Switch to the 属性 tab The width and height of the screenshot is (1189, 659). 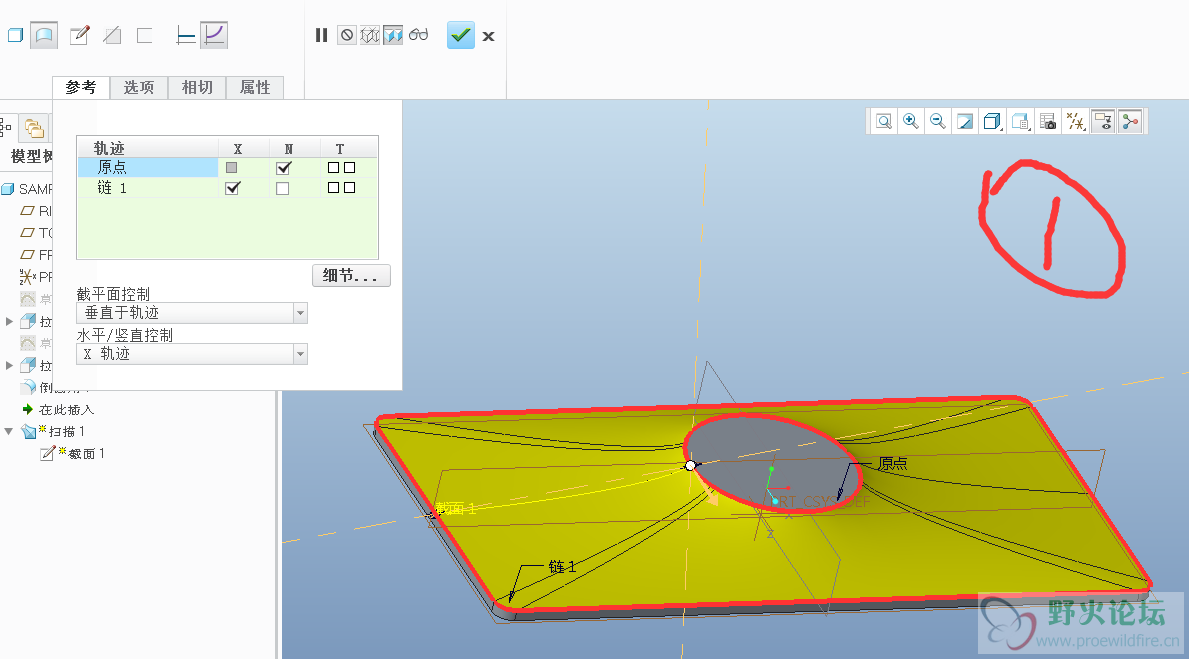point(255,87)
